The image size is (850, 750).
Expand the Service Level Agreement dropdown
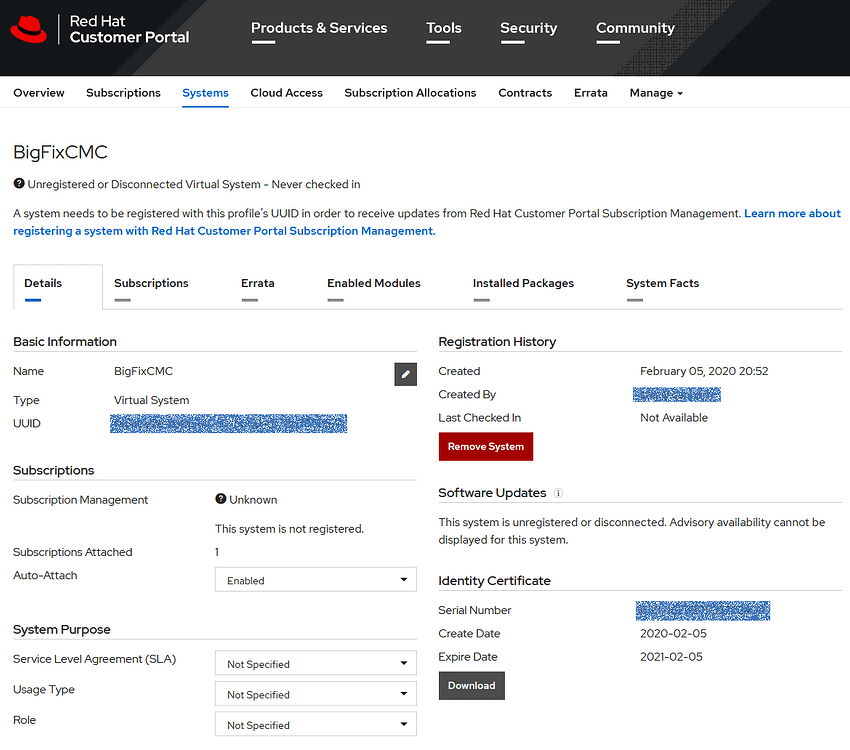[315, 662]
